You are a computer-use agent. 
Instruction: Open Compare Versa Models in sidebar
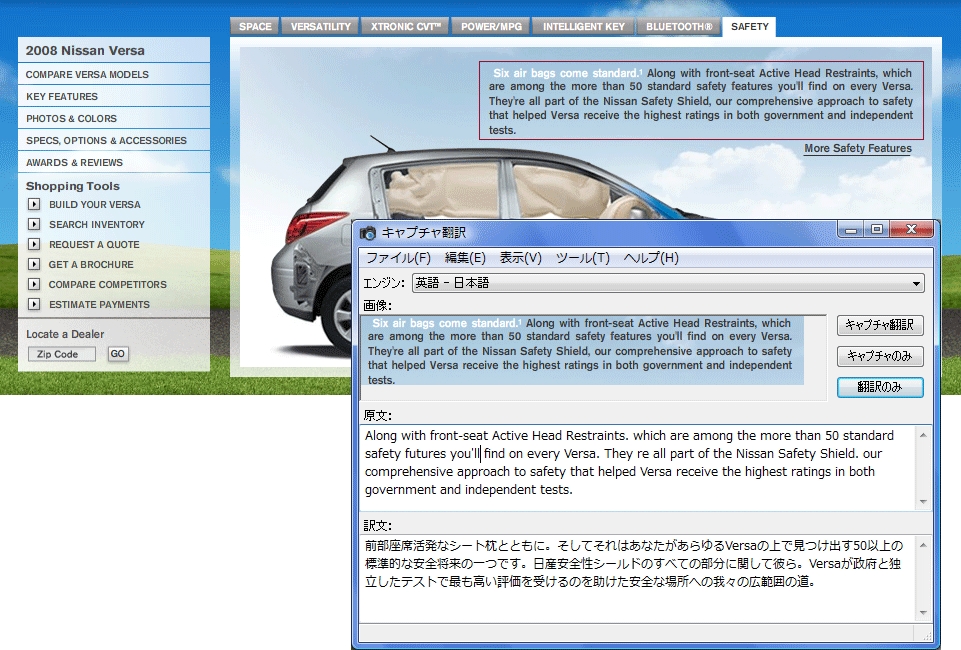tap(87, 75)
